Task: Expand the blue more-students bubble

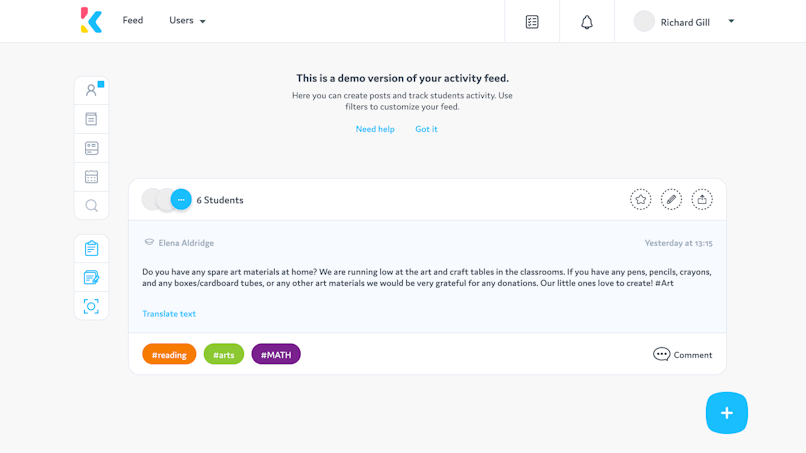Action: (181, 200)
